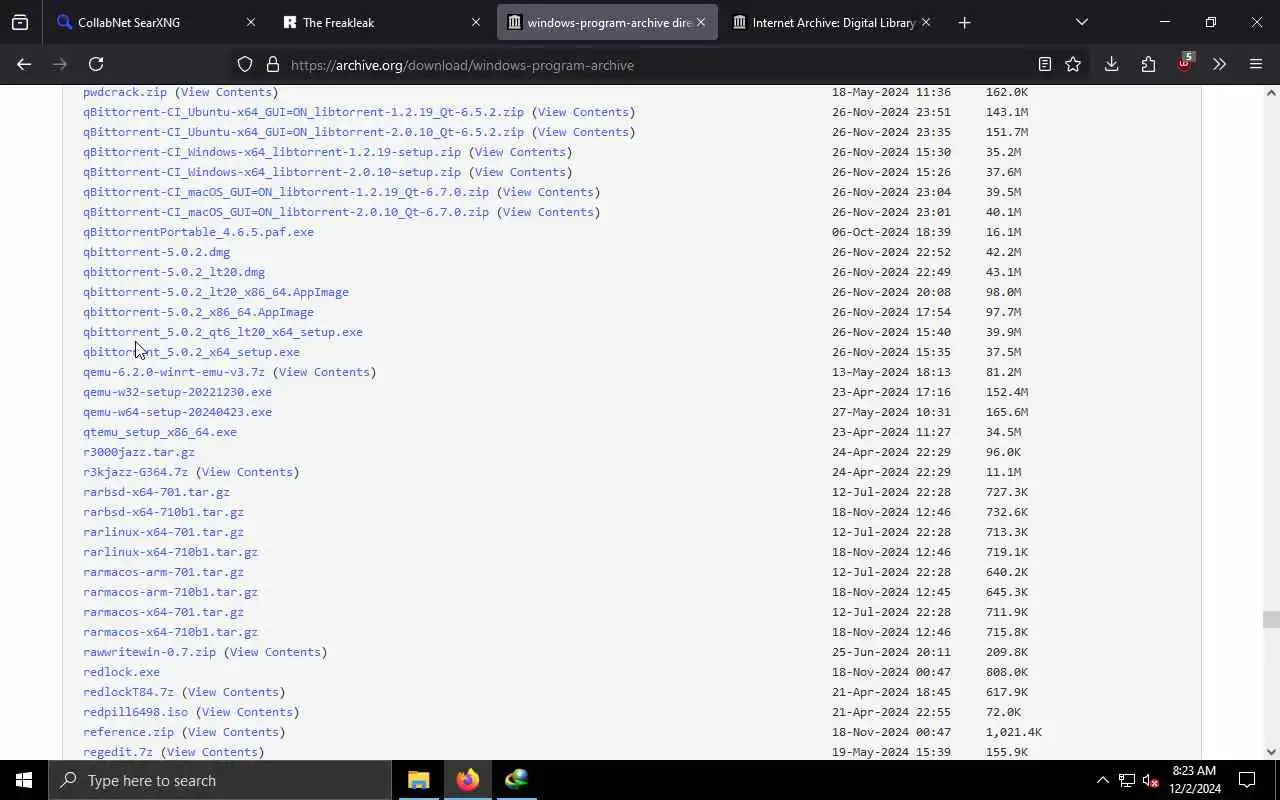View Contents of pwdcrack.zip
This screenshot has width=1280, height=800.
(226, 92)
